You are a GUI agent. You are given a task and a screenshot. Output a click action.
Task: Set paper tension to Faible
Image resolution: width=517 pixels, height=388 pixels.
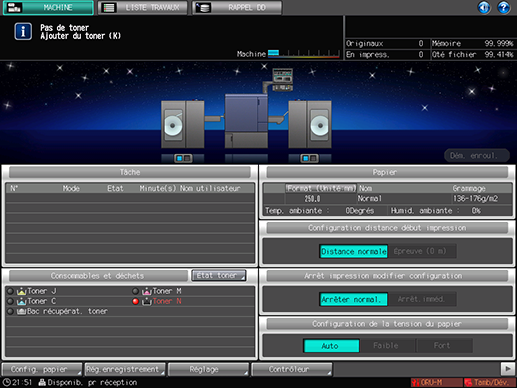pos(387,346)
